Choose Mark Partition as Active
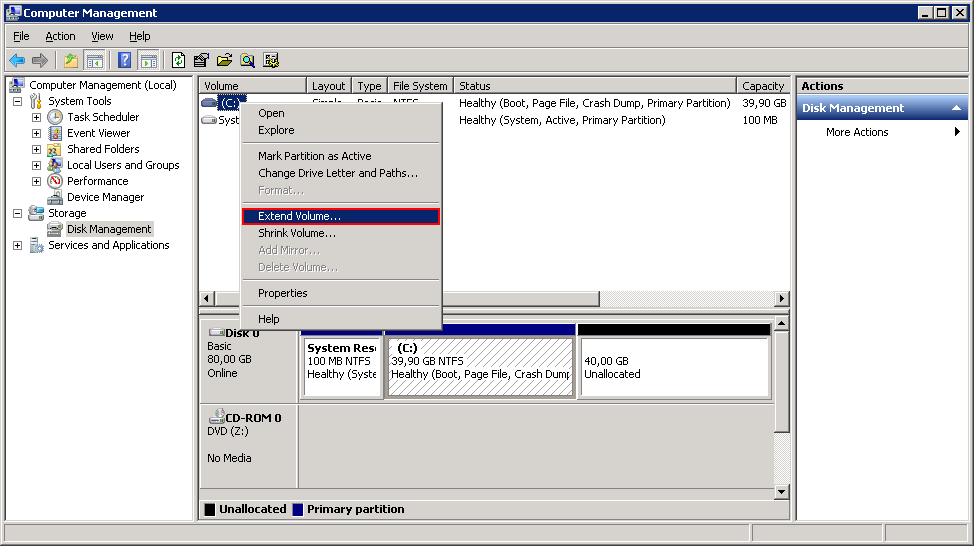Image resolution: width=974 pixels, height=546 pixels. tap(341, 156)
